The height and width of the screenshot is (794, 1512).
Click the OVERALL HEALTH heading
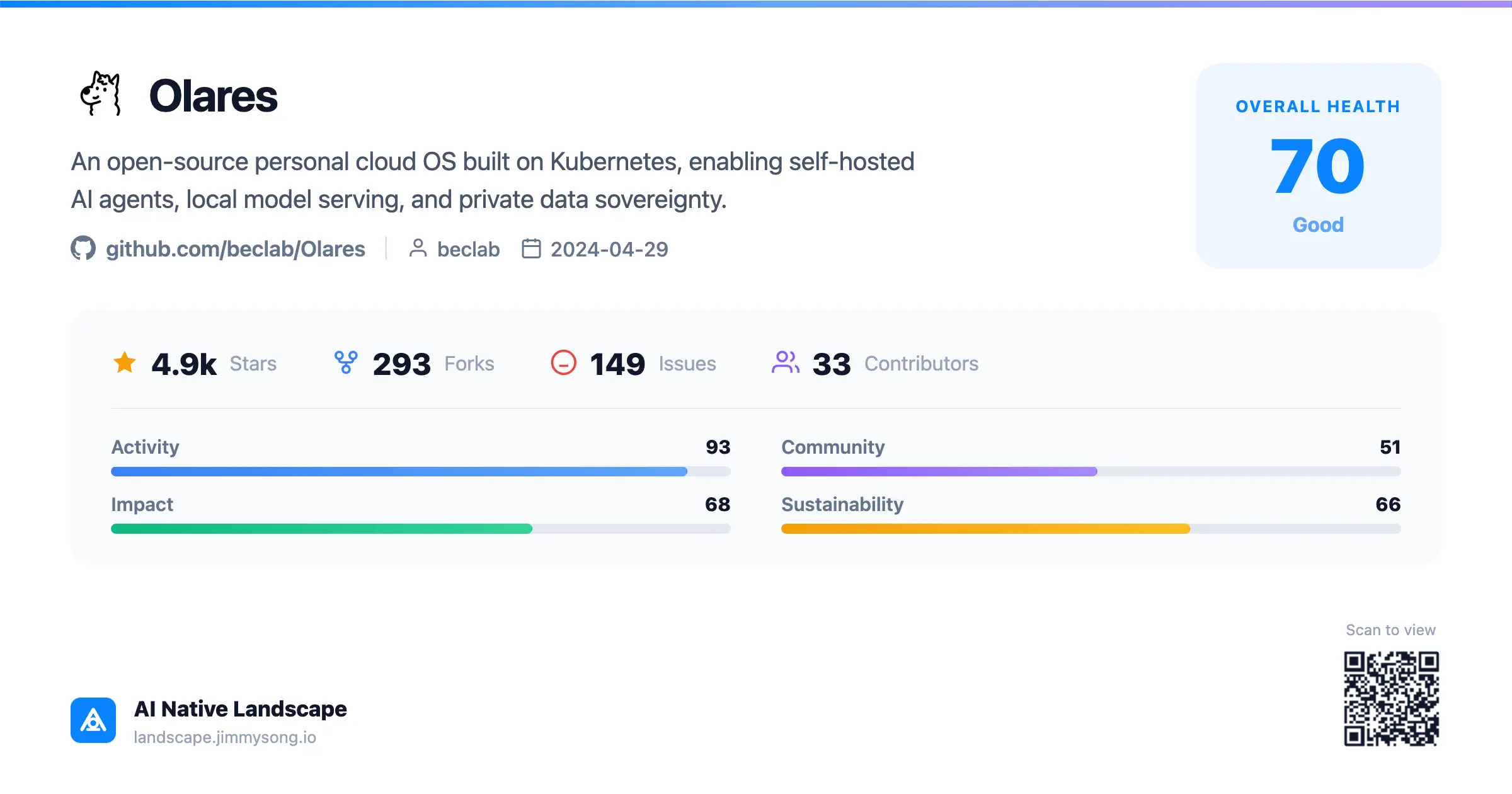1318,106
